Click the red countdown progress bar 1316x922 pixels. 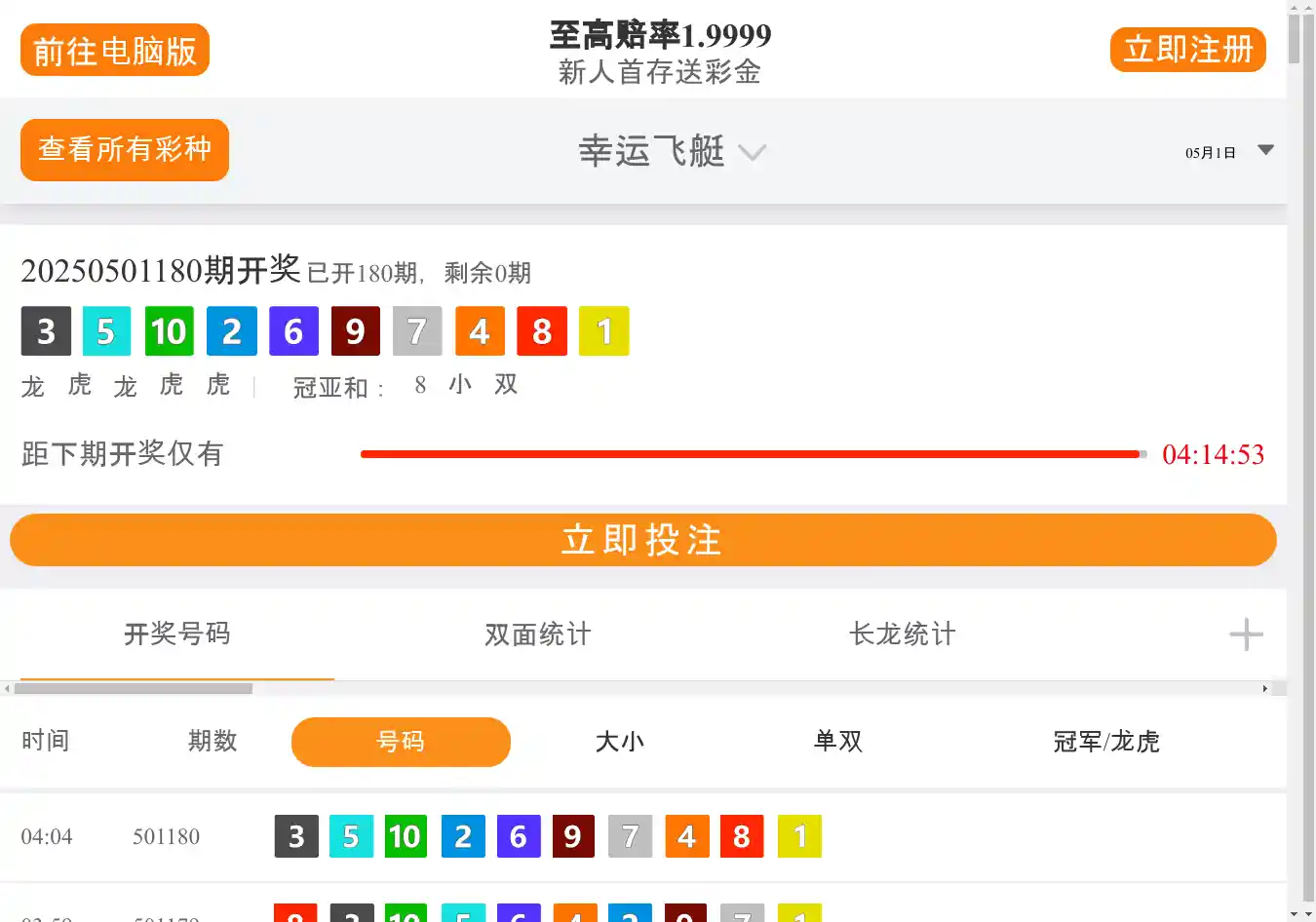click(751, 454)
